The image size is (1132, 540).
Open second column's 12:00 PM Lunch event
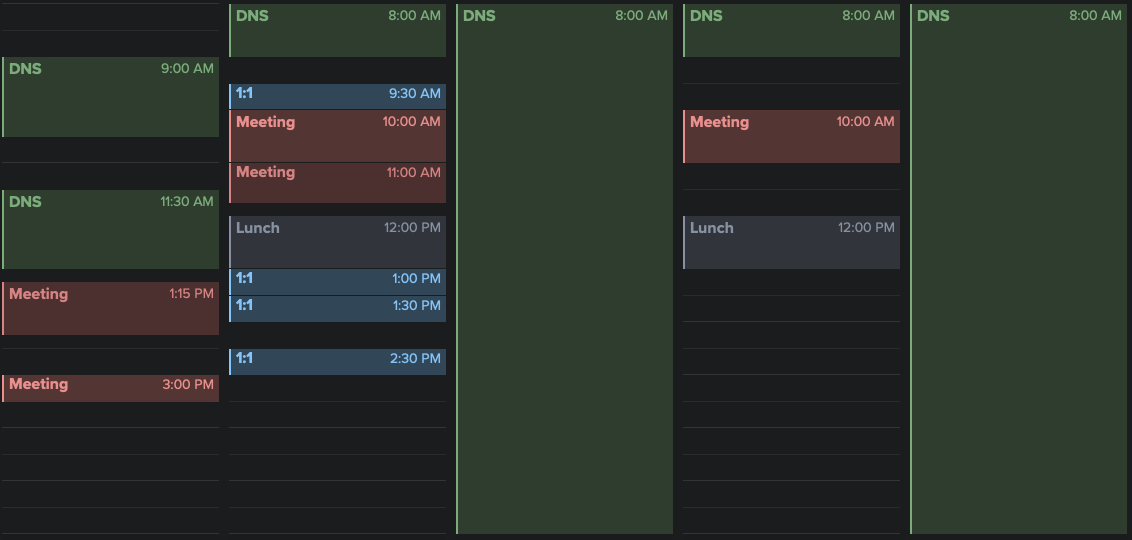click(337, 243)
